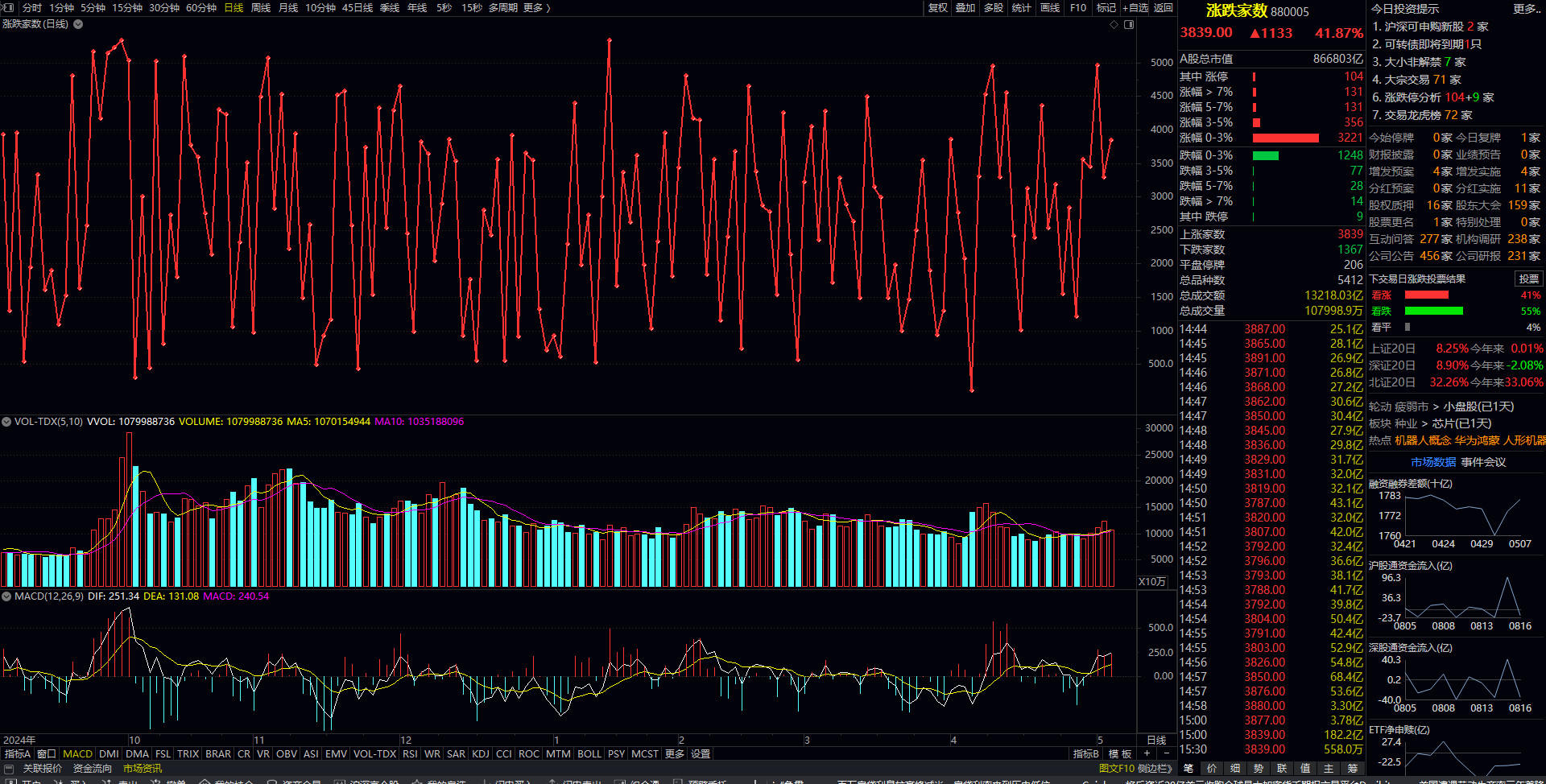Click the X10万 volume scale label
1546x784 pixels.
click(x=1151, y=582)
